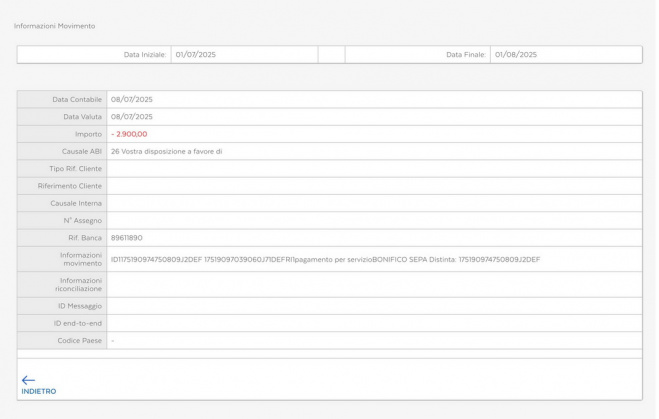This screenshot has height=419, width=659.
Task: Select the Rif. Banca number 89611890
Action: pyautogui.click(x=127, y=238)
